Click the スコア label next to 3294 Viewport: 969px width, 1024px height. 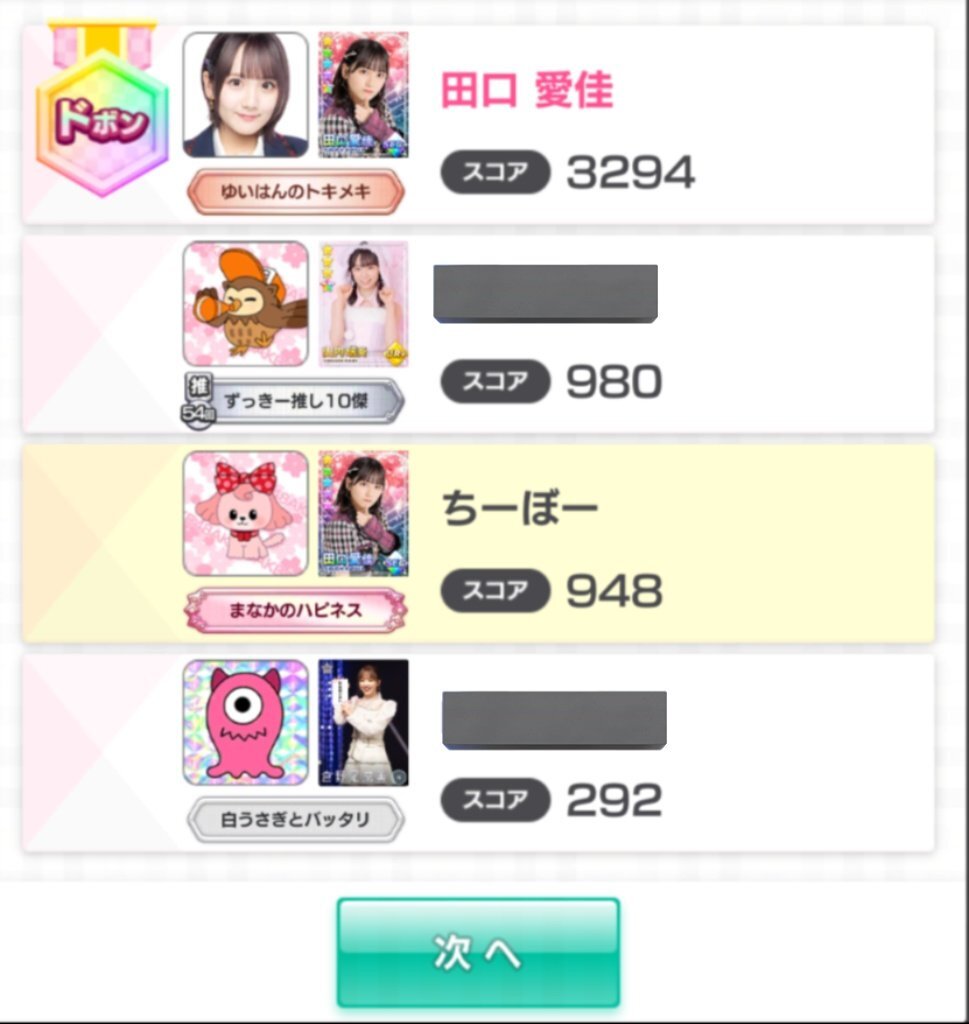pos(496,172)
